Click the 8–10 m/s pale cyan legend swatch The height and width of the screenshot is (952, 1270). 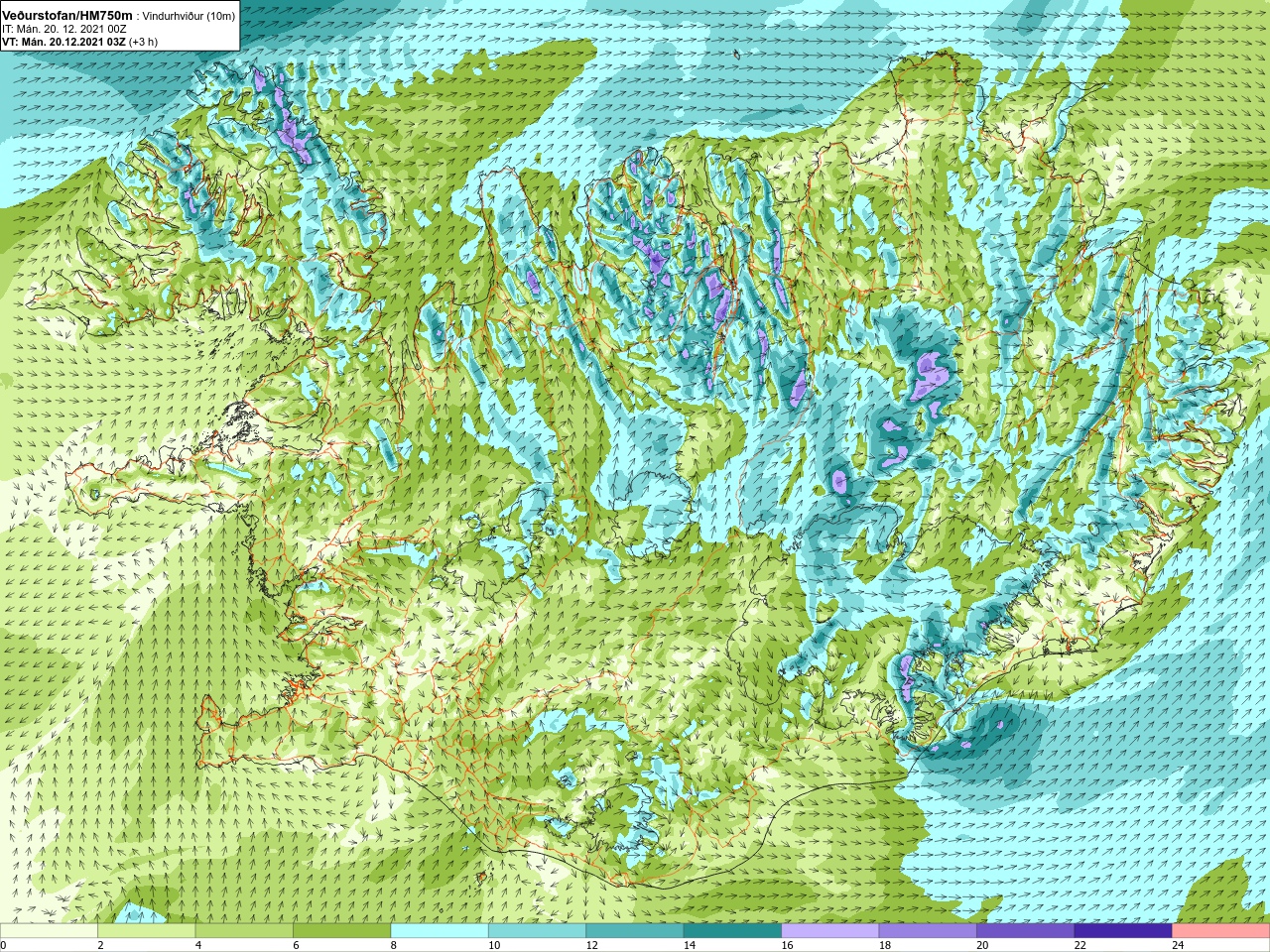coord(440,931)
